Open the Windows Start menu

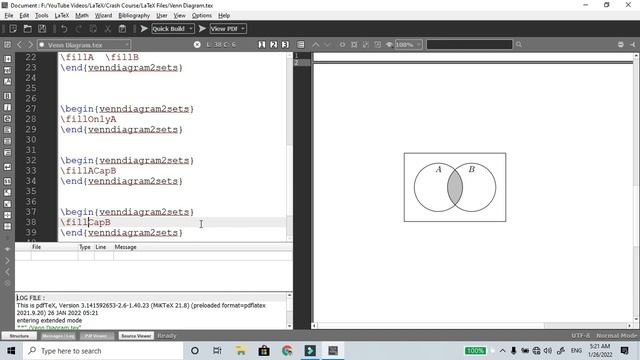pos(11,351)
